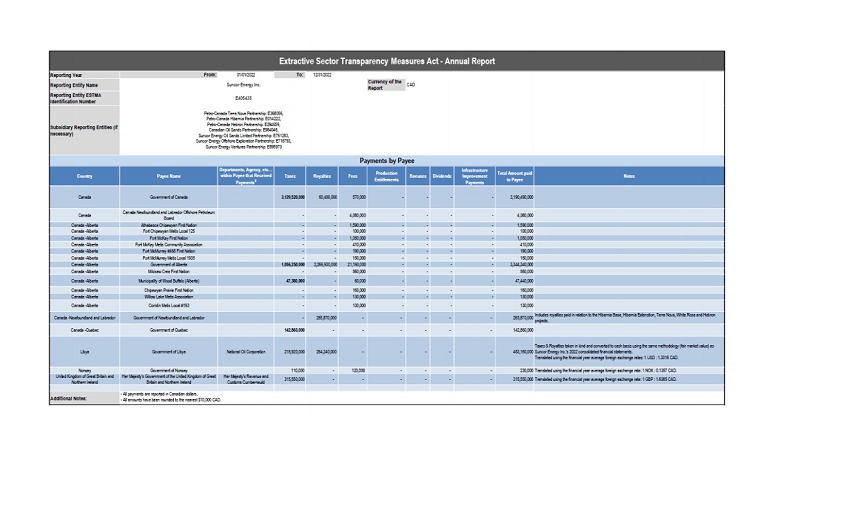Screen dimensions: 849x515
Task: Select 'Municipality of Wood Buffalo (Alberta)' cell
Action: (x=169, y=281)
